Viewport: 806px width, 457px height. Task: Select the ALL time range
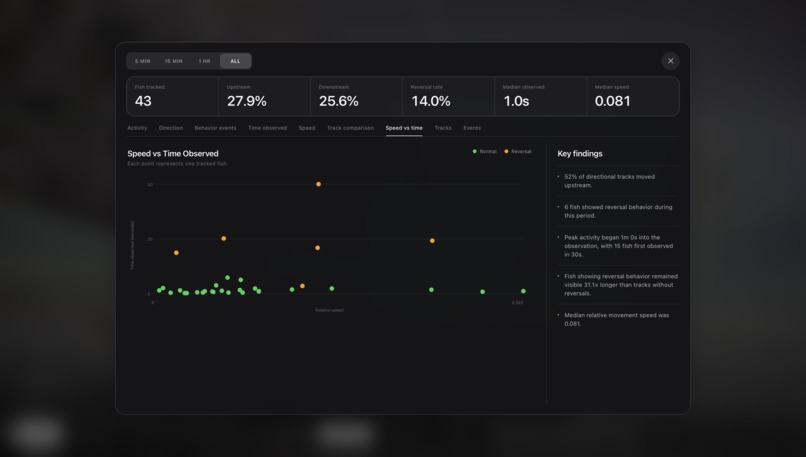point(235,61)
